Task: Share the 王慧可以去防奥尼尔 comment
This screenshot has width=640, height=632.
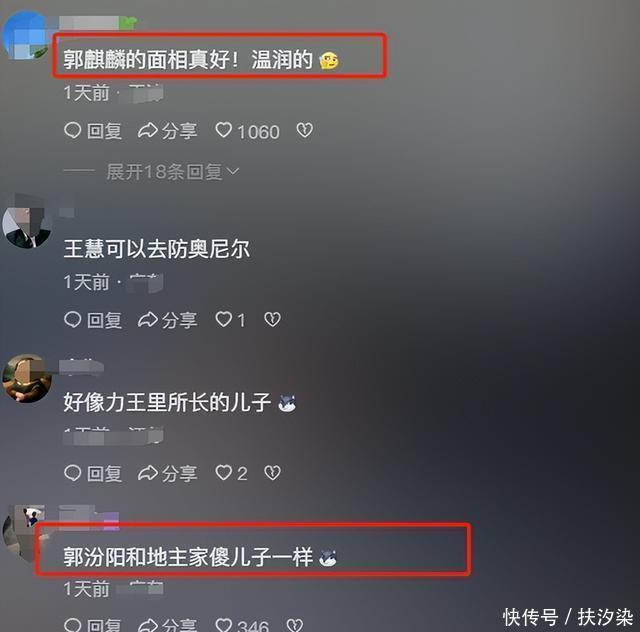Action: (x=167, y=320)
